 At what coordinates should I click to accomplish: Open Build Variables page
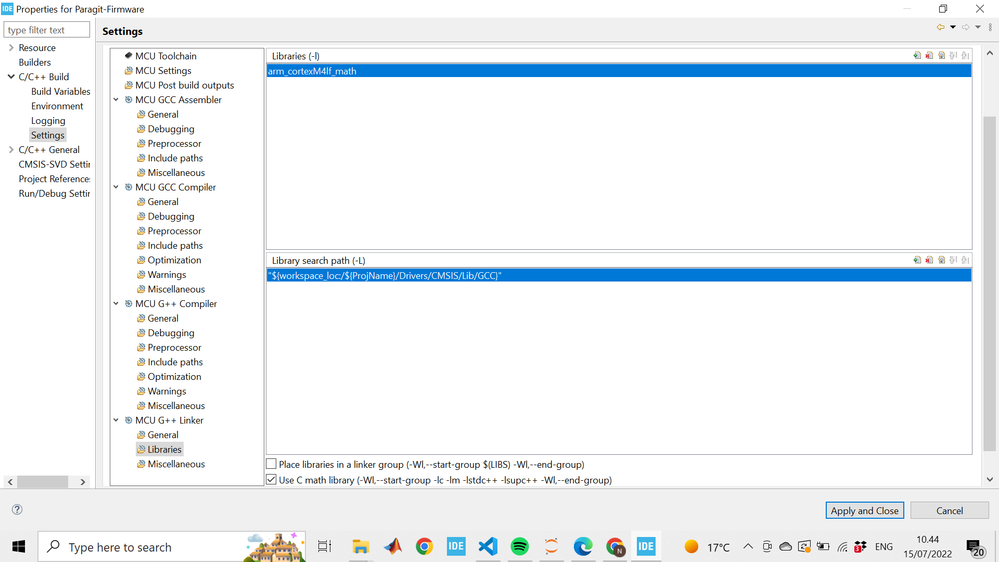point(61,91)
